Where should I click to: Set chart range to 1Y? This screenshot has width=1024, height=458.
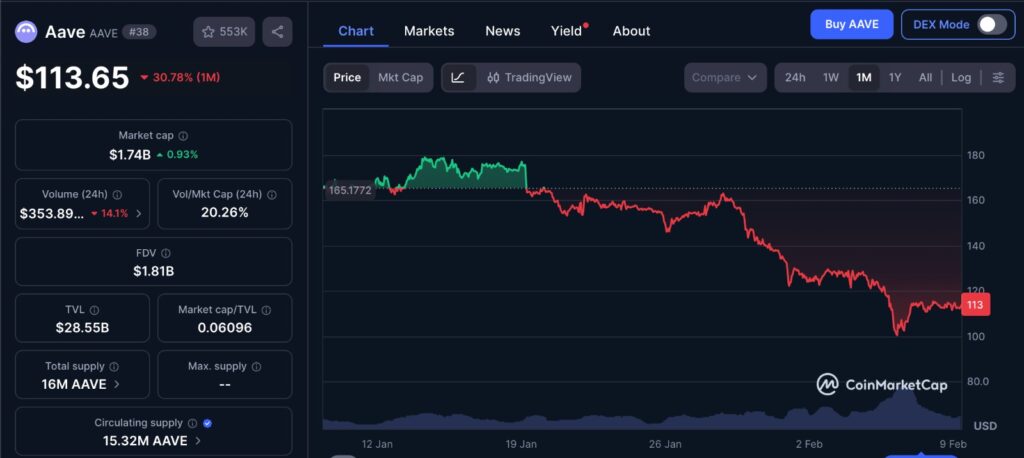point(895,78)
